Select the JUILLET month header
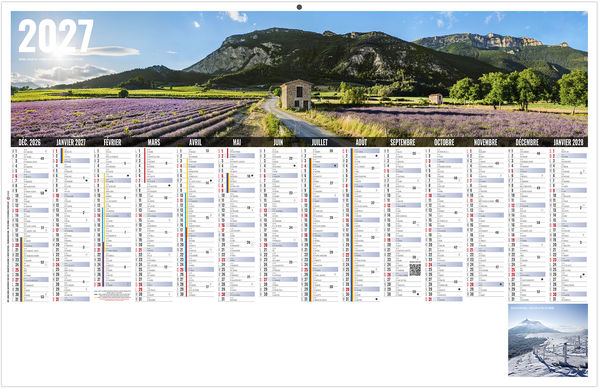This screenshot has width=600, height=388. point(320,142)
